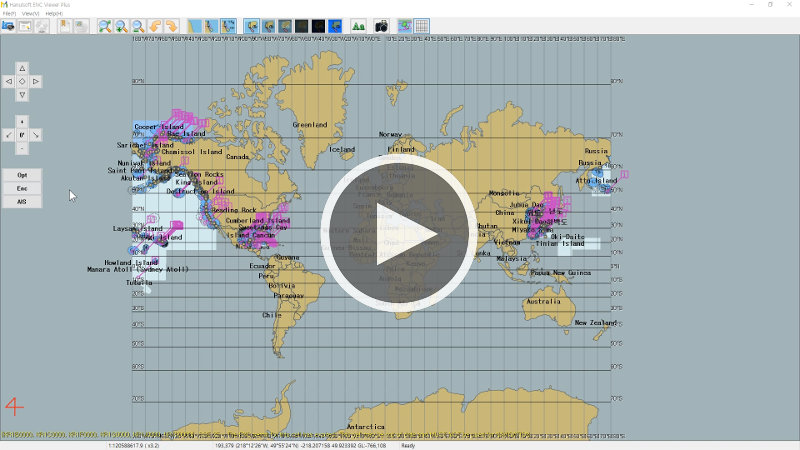Click the undo view arrow icon

pos(156,26)
